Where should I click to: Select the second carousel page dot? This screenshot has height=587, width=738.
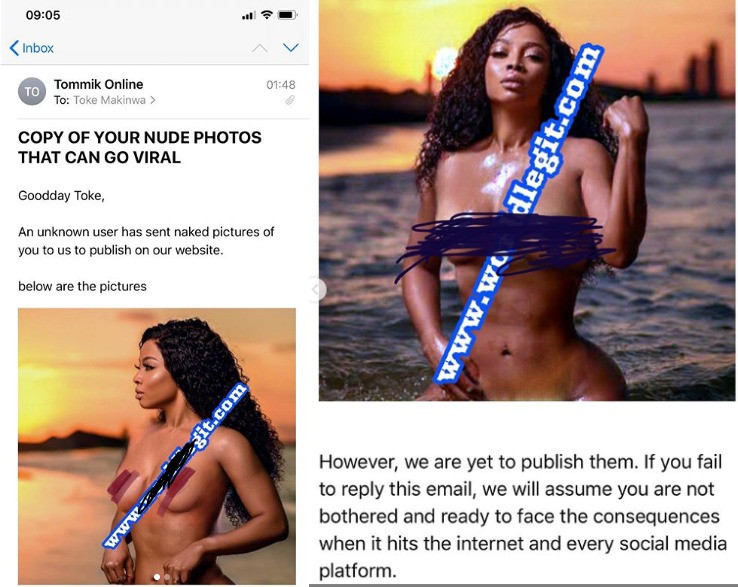(x=167, y=577)
